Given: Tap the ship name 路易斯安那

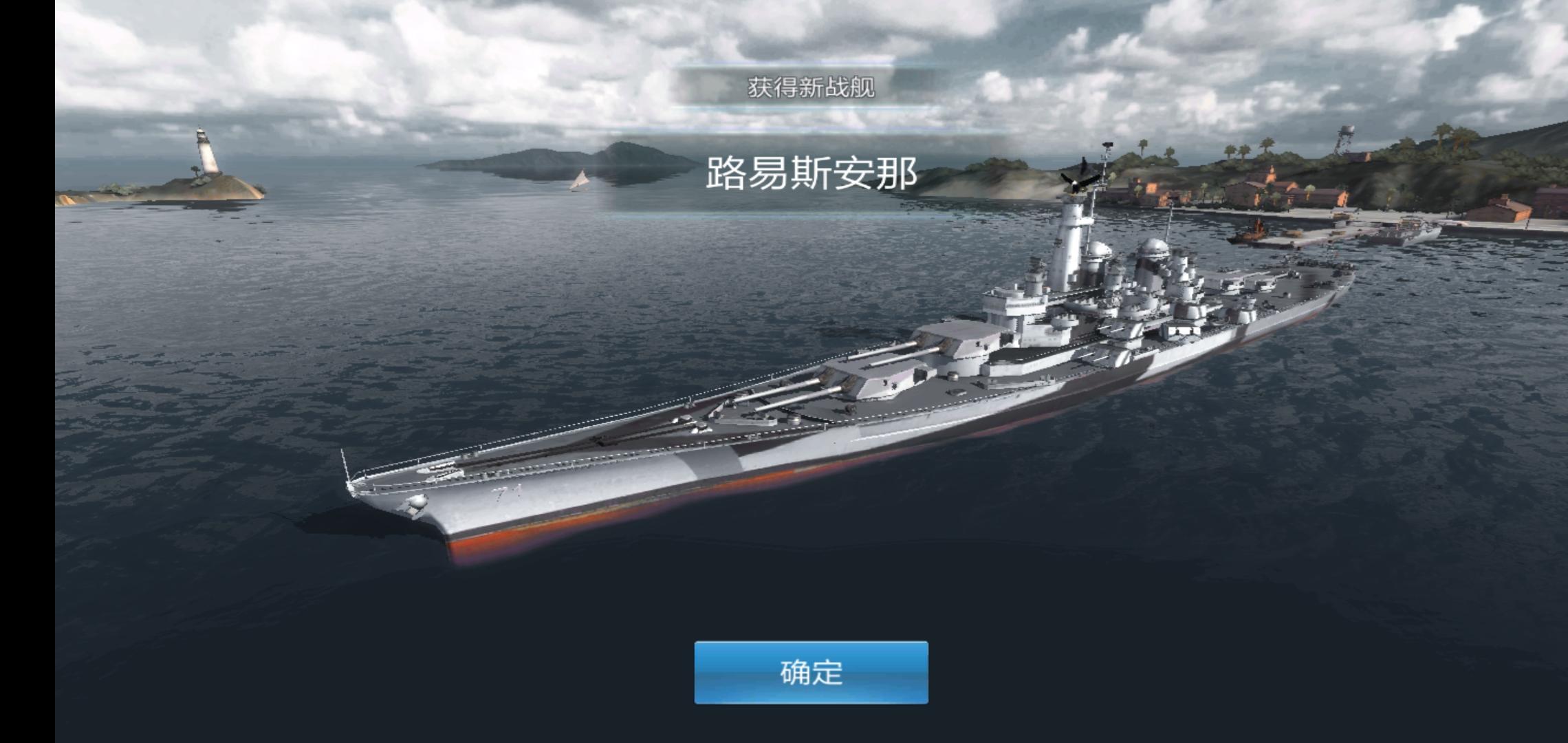Looking at the screenshot, I should tap(812, 173).
